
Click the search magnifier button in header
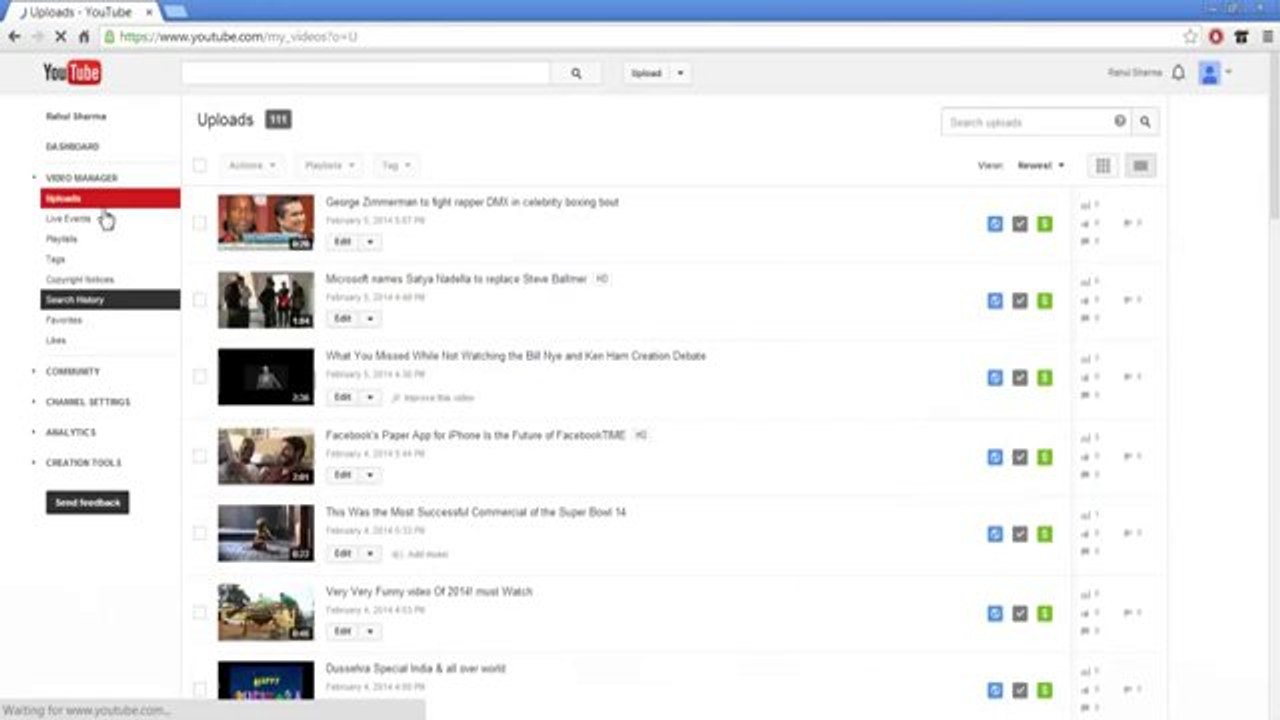click(576, 73)
